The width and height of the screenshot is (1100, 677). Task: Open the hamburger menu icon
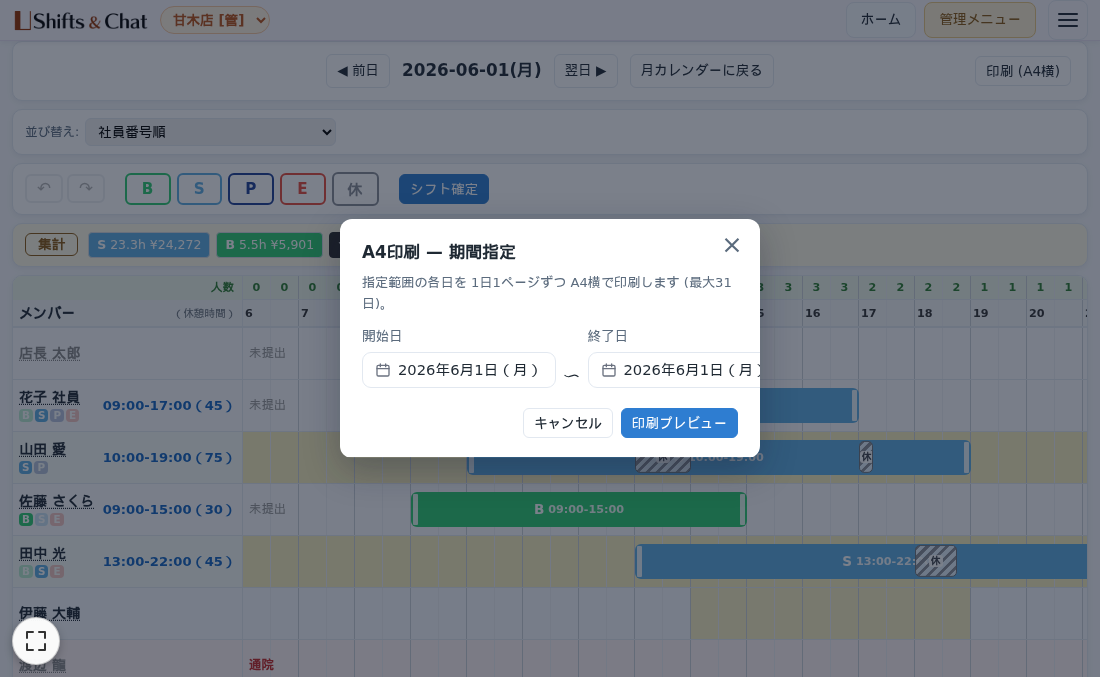click(x=1068, y=20)
